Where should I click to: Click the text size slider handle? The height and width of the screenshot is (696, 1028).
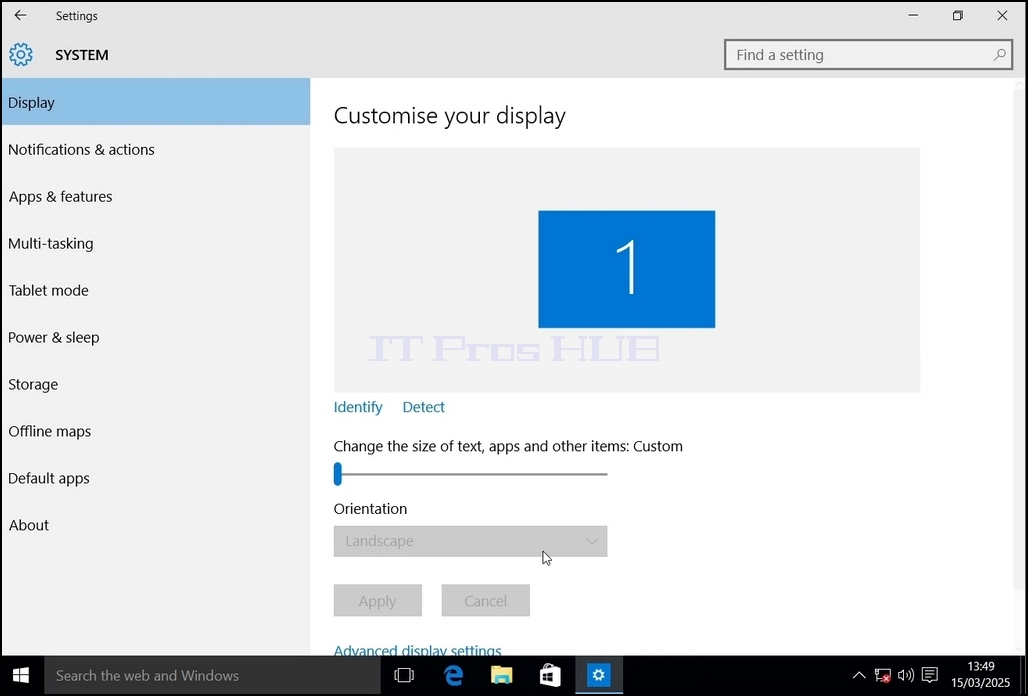pos(338,474)
